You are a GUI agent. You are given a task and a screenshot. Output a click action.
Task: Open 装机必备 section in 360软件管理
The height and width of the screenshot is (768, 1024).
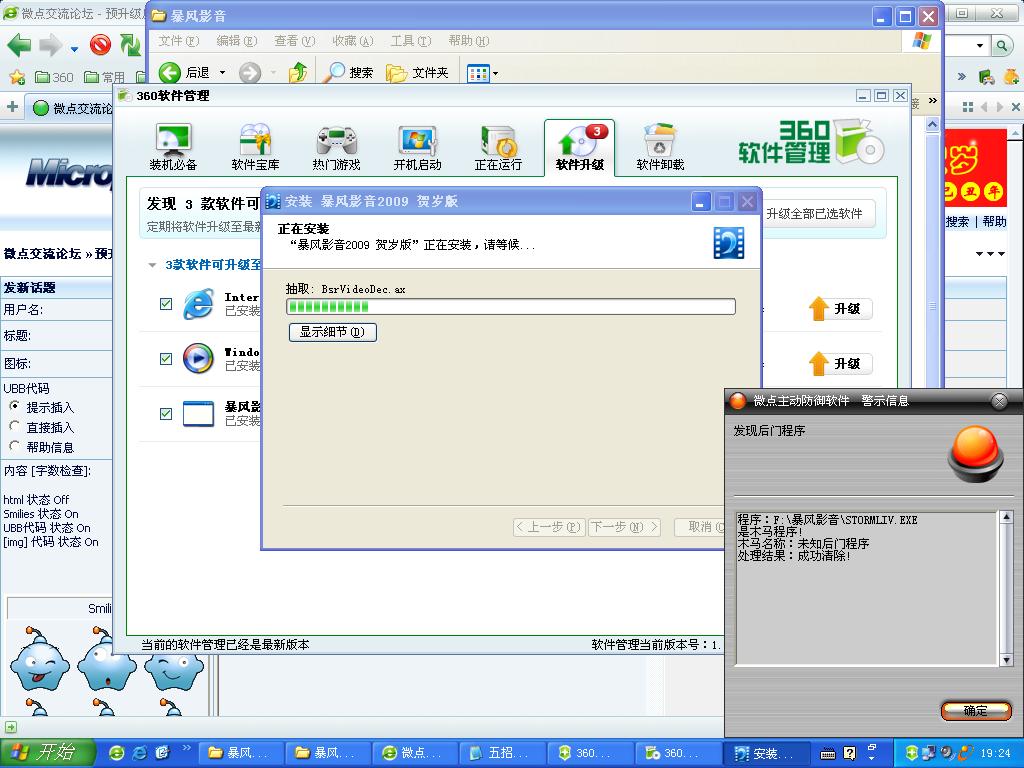pyautogui.click(x=173, y=148)
